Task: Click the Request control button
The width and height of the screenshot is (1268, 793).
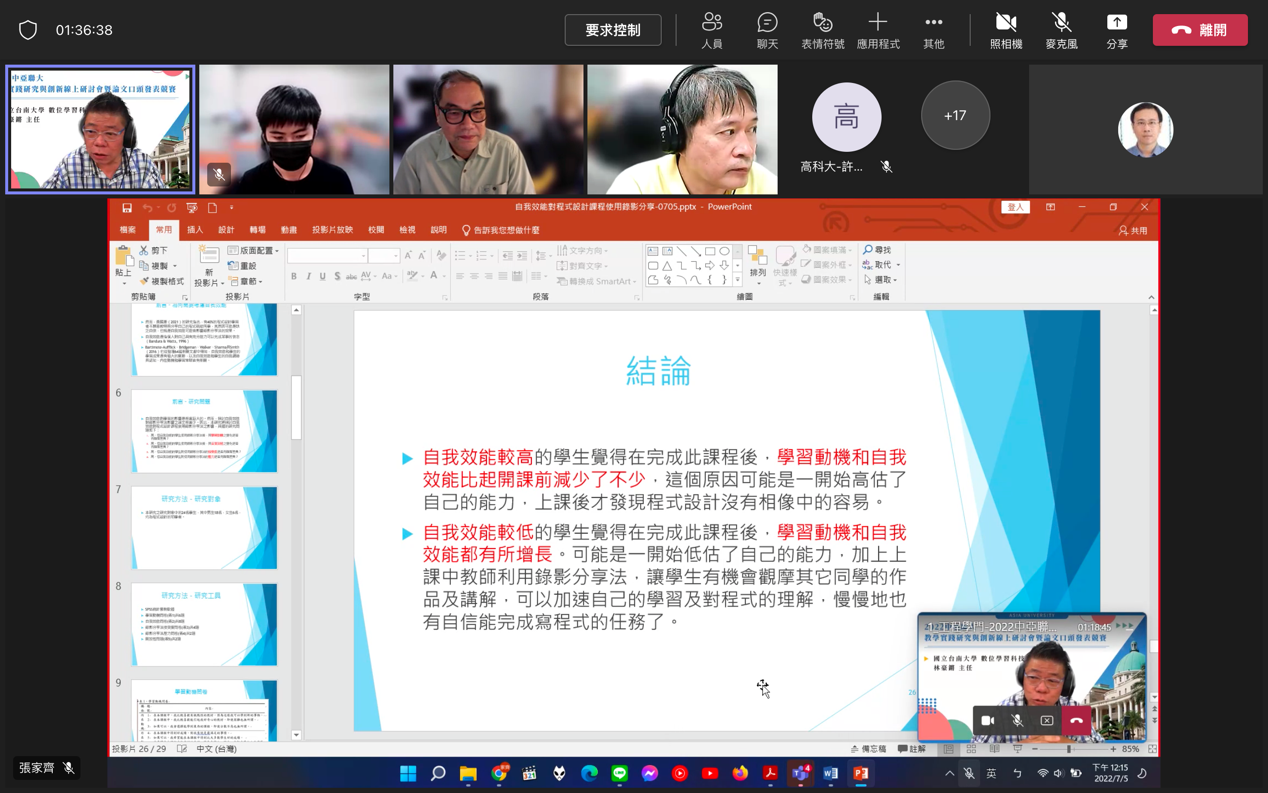Action: [613, 30]
